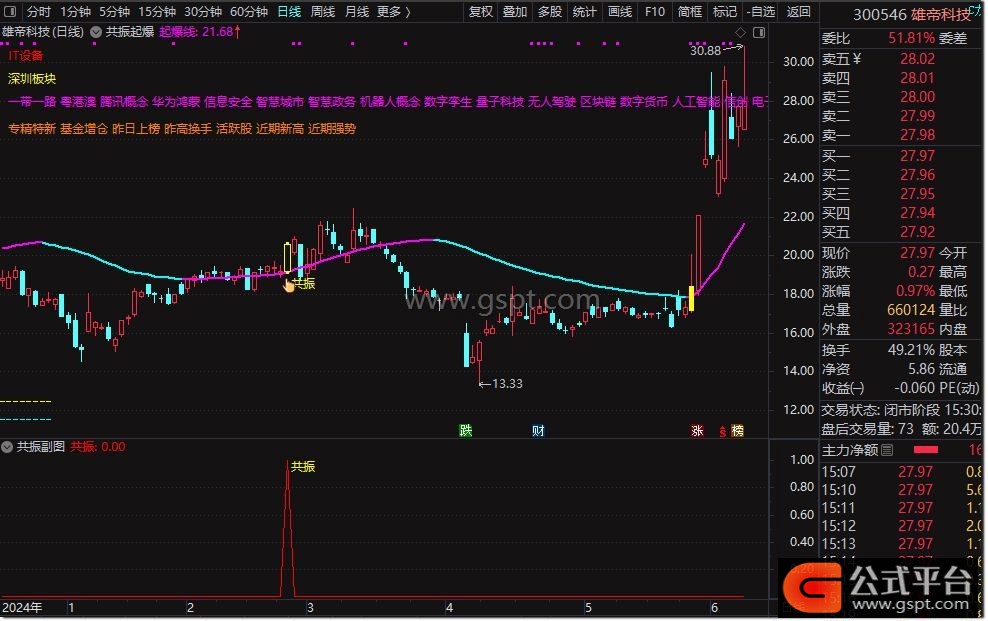This screenshot has height=621, width=988.
Task: Click the 统计 statistics button
Action: pos(584,11)
